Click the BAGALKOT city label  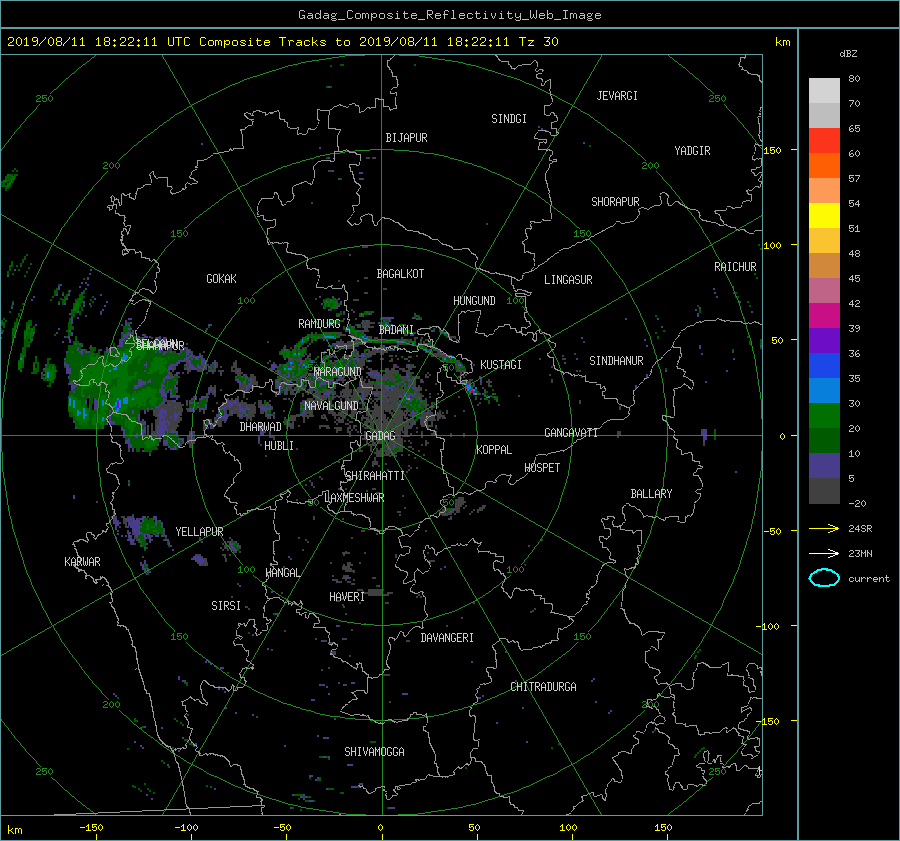click(x=400, y=274)
